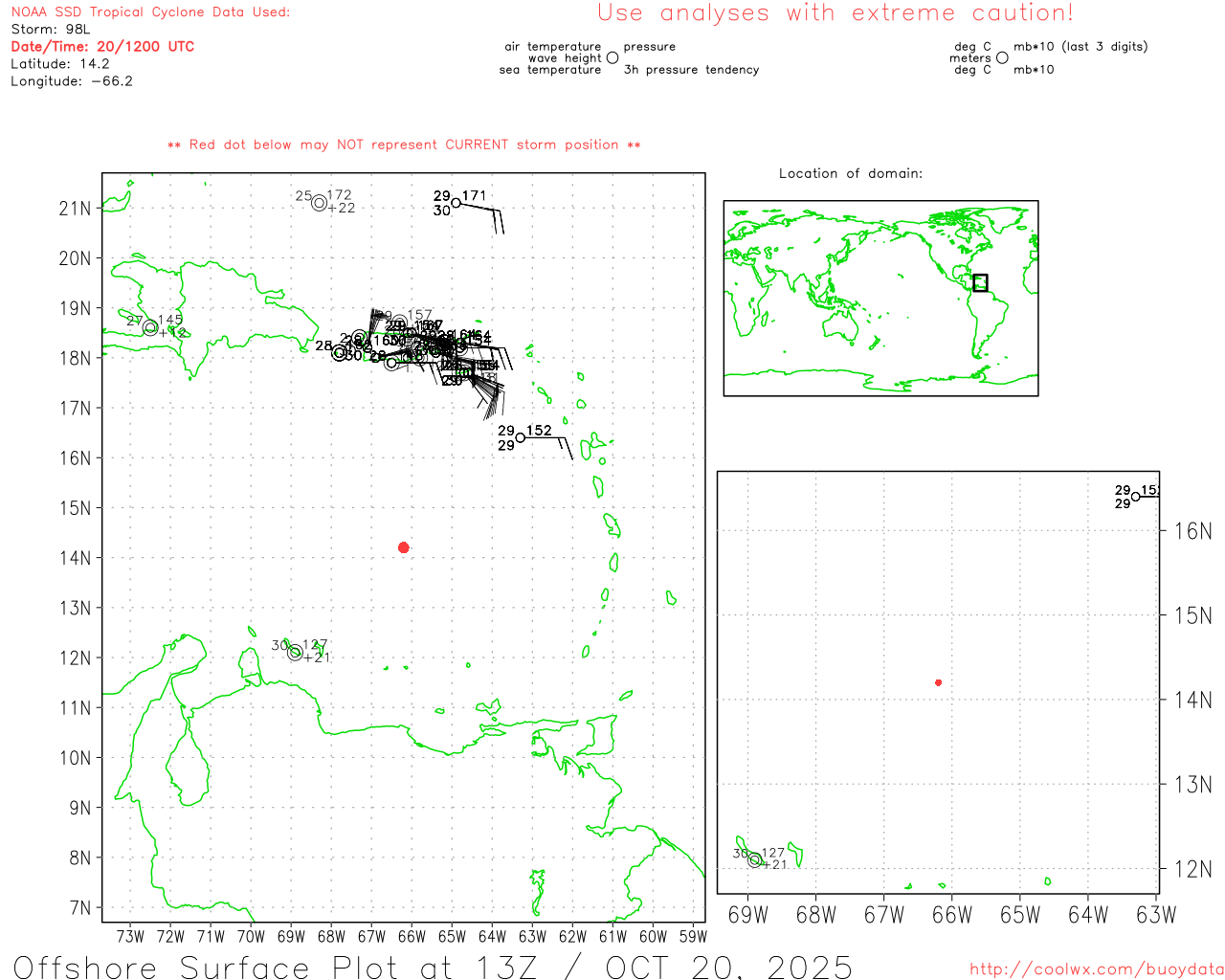This screenshot has width=1225, height=980.
Task: Click the red dot warning note text
Action: [404, 145]
